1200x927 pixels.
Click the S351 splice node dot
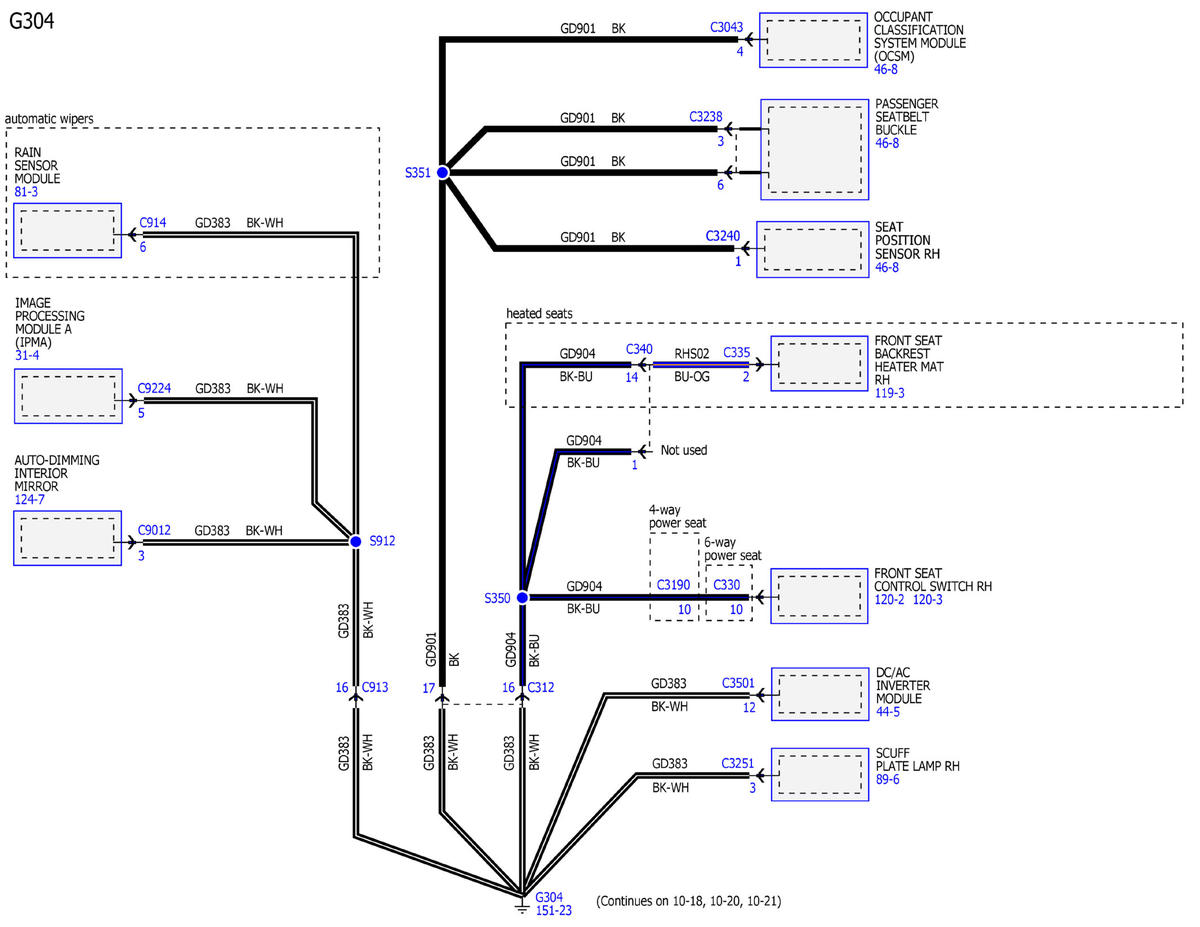click(442, 172)
